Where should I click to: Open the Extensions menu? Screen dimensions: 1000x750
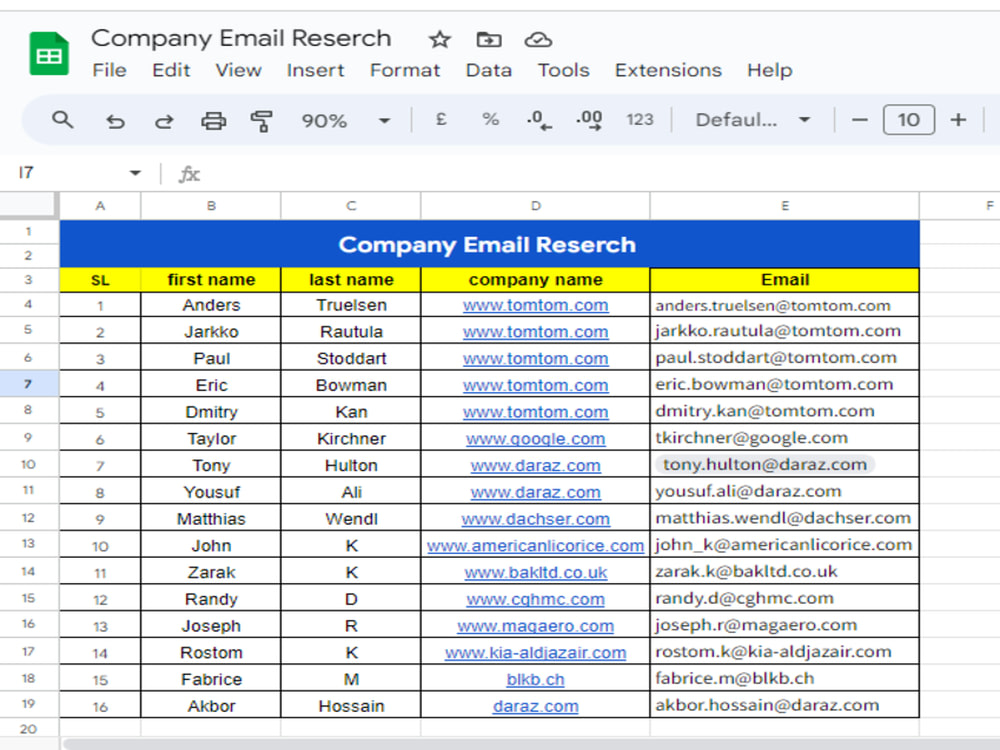click(668, 70)
